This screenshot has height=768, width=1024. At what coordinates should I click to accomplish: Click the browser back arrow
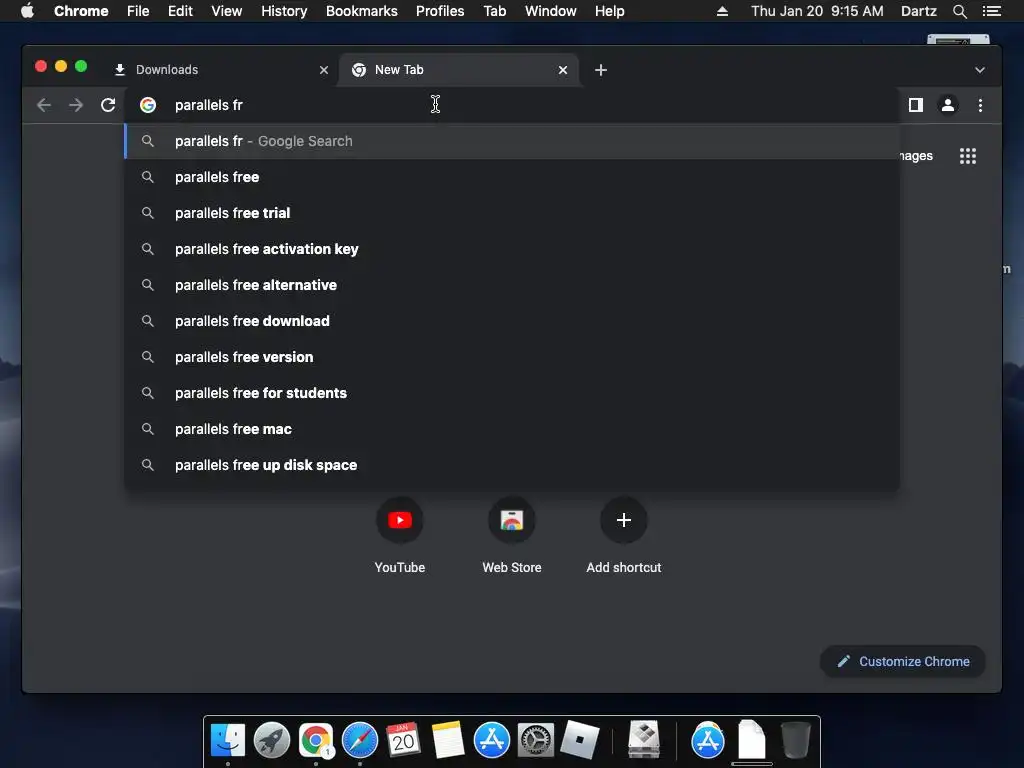[x=44, y=105]
